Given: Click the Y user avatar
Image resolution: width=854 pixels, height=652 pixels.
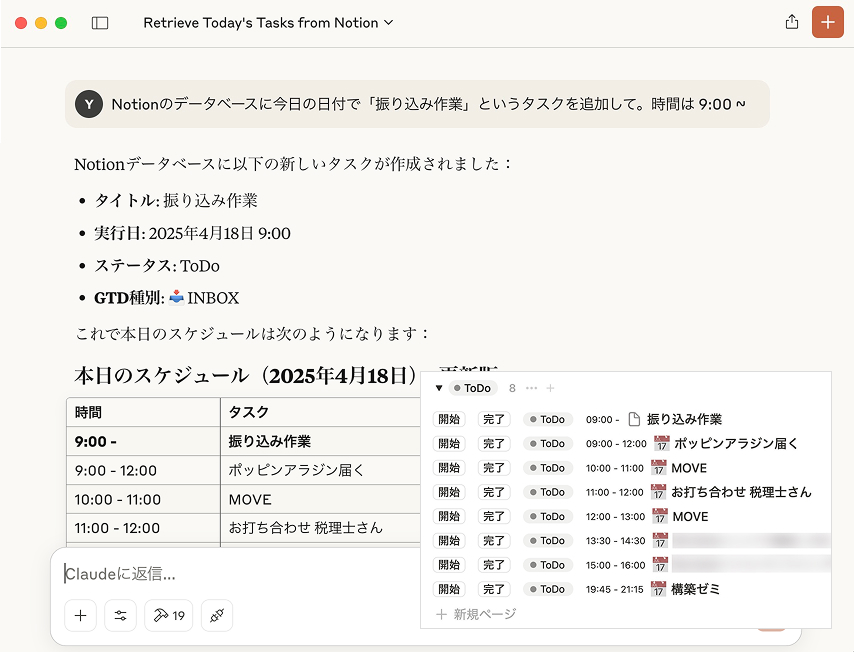Looking at the screenshot, I should coord(89,104).
